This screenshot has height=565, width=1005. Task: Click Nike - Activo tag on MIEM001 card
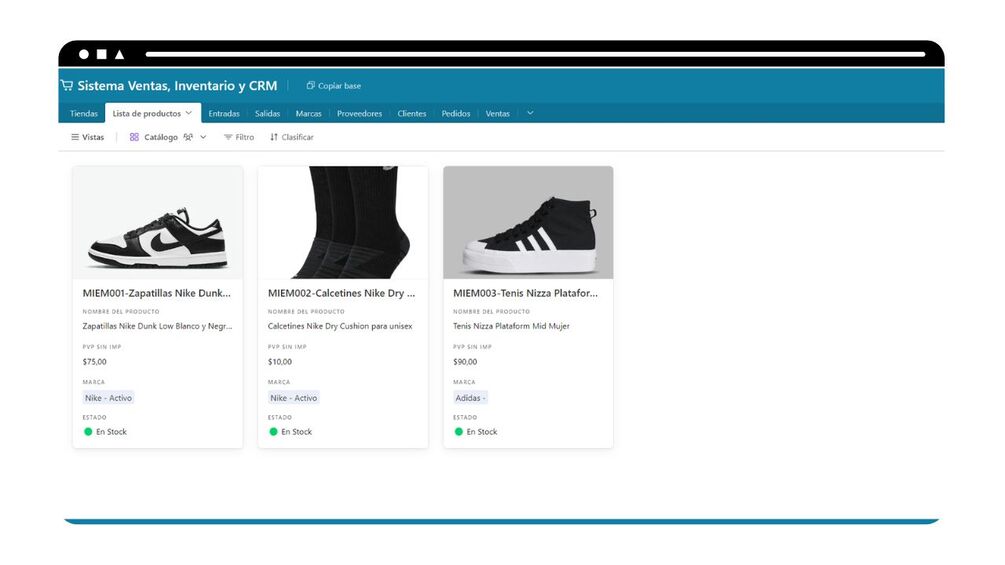tap(108, 398)
